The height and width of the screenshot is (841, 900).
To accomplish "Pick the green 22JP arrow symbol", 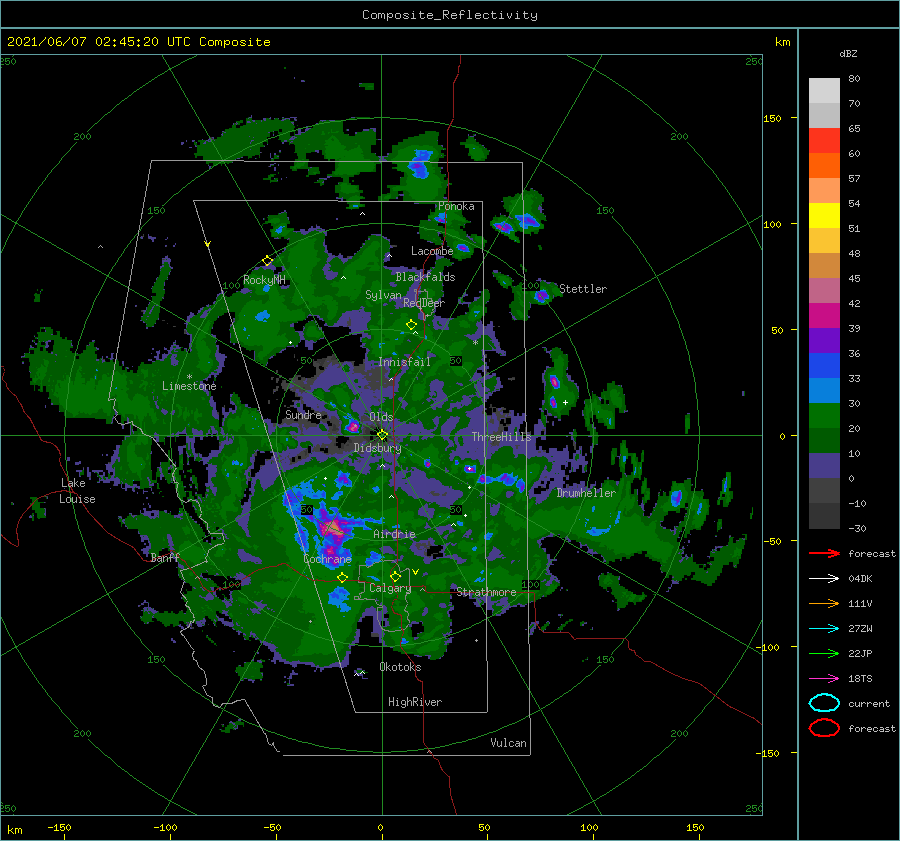I will [824, 653].
